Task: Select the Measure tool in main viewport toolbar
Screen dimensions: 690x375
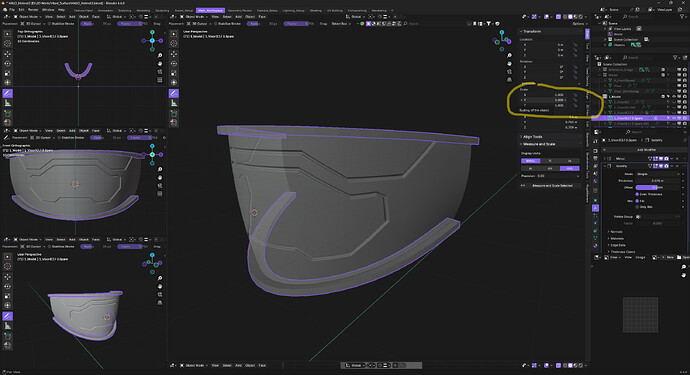Action: pyautogui.click(x=174, y=103)
